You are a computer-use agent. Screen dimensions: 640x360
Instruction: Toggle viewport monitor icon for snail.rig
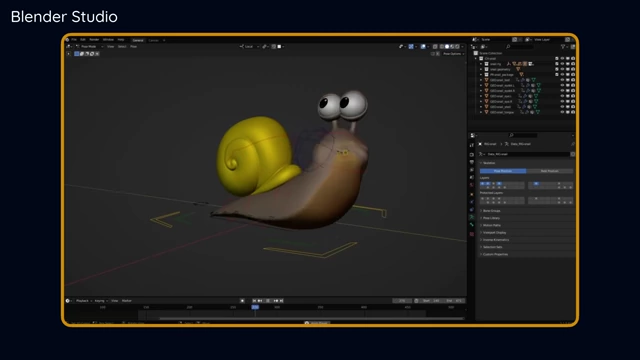[568, 64]
